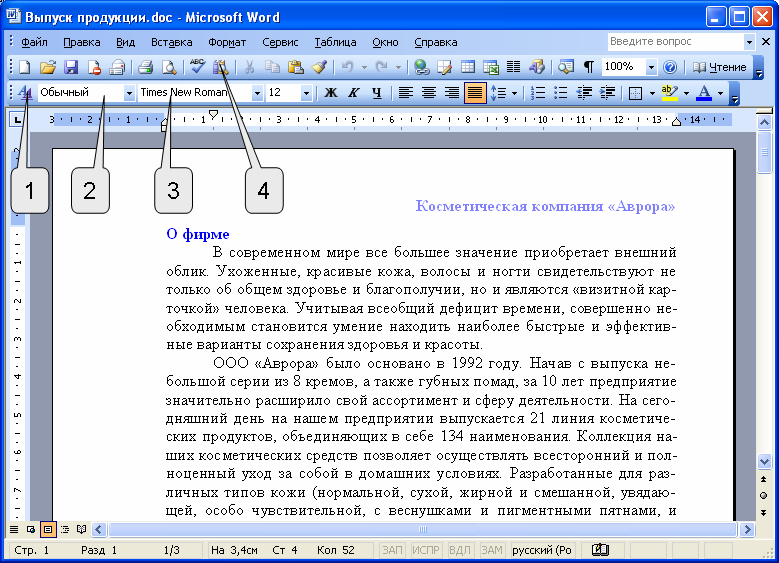
Task: Expand the undo history dropdown arrow
Action: point(364,67)
